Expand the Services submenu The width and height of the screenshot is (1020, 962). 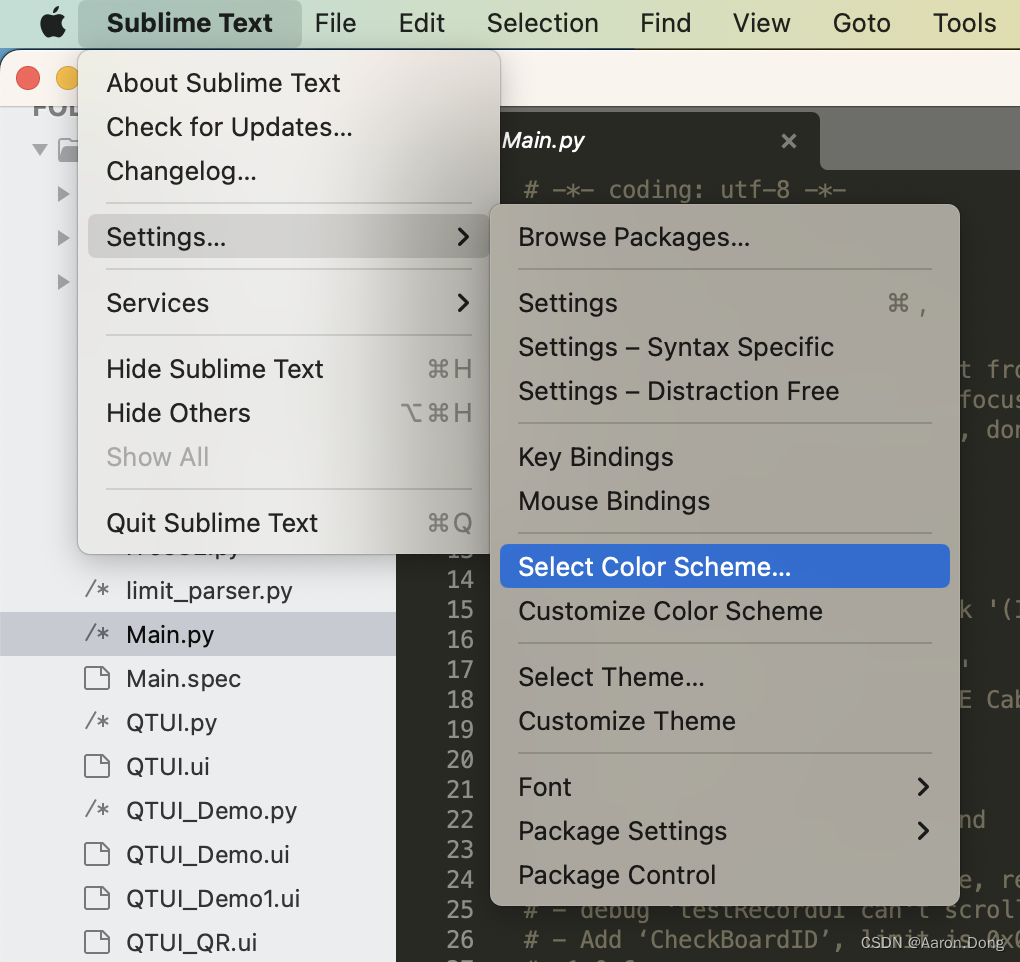289,303
